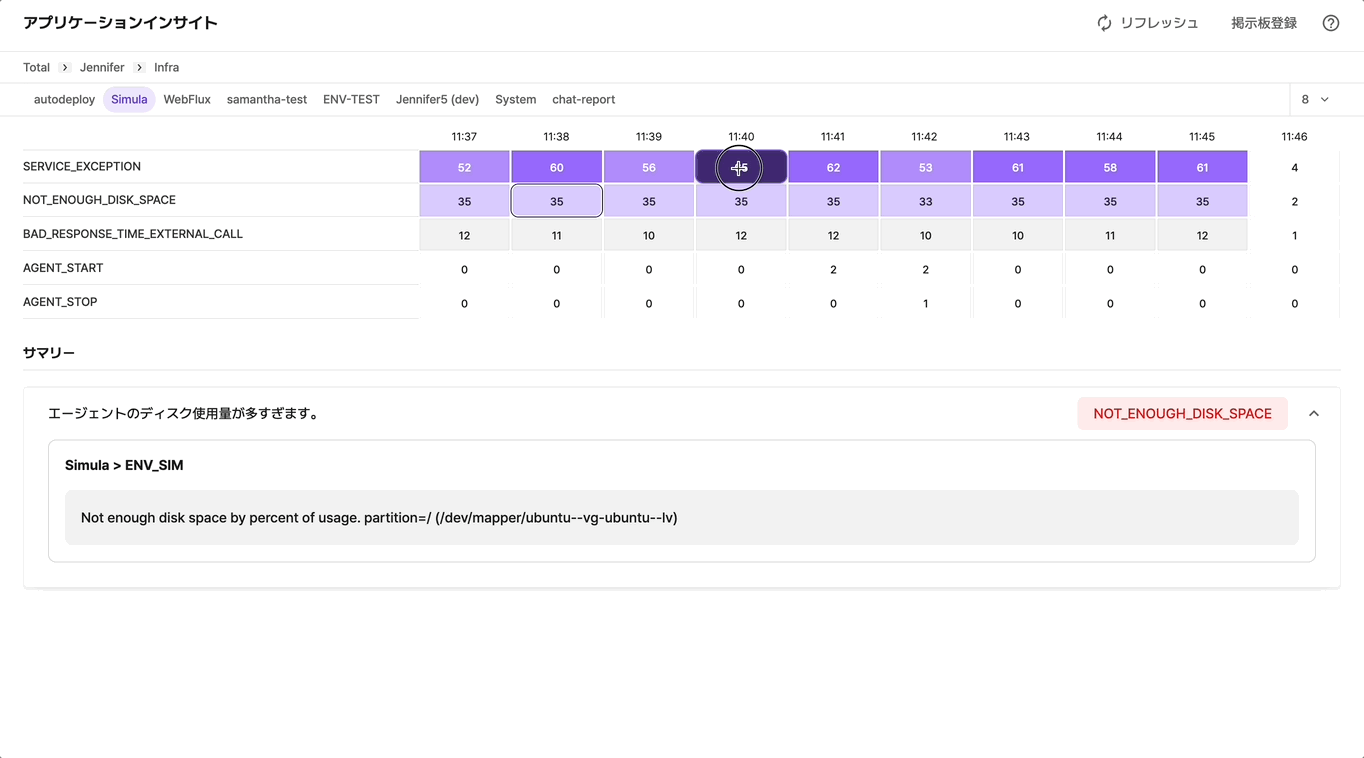
Task: Select AGENT_START cell at 11:41
Action: click(833, 269)
